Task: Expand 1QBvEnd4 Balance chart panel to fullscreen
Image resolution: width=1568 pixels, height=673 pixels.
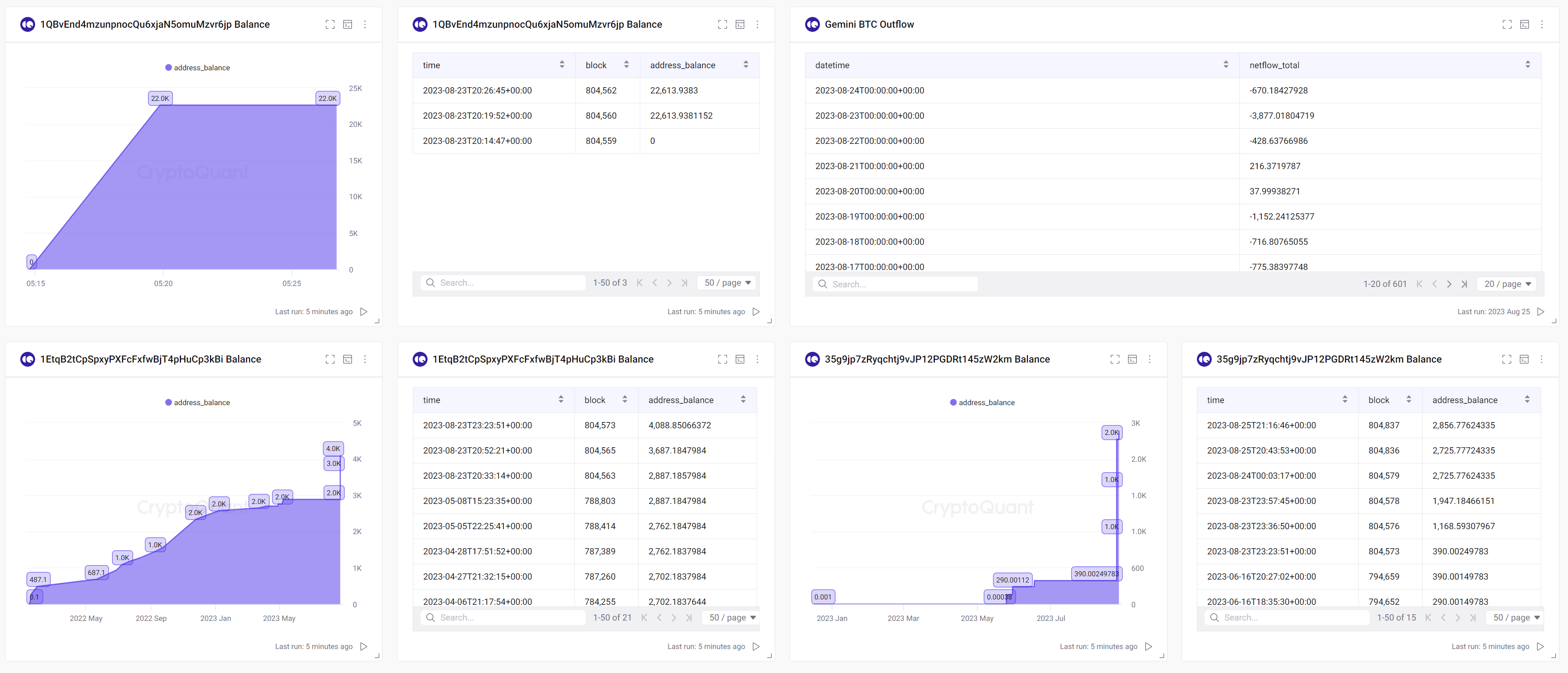Action: pyautogui.click(x=330, y=24)
